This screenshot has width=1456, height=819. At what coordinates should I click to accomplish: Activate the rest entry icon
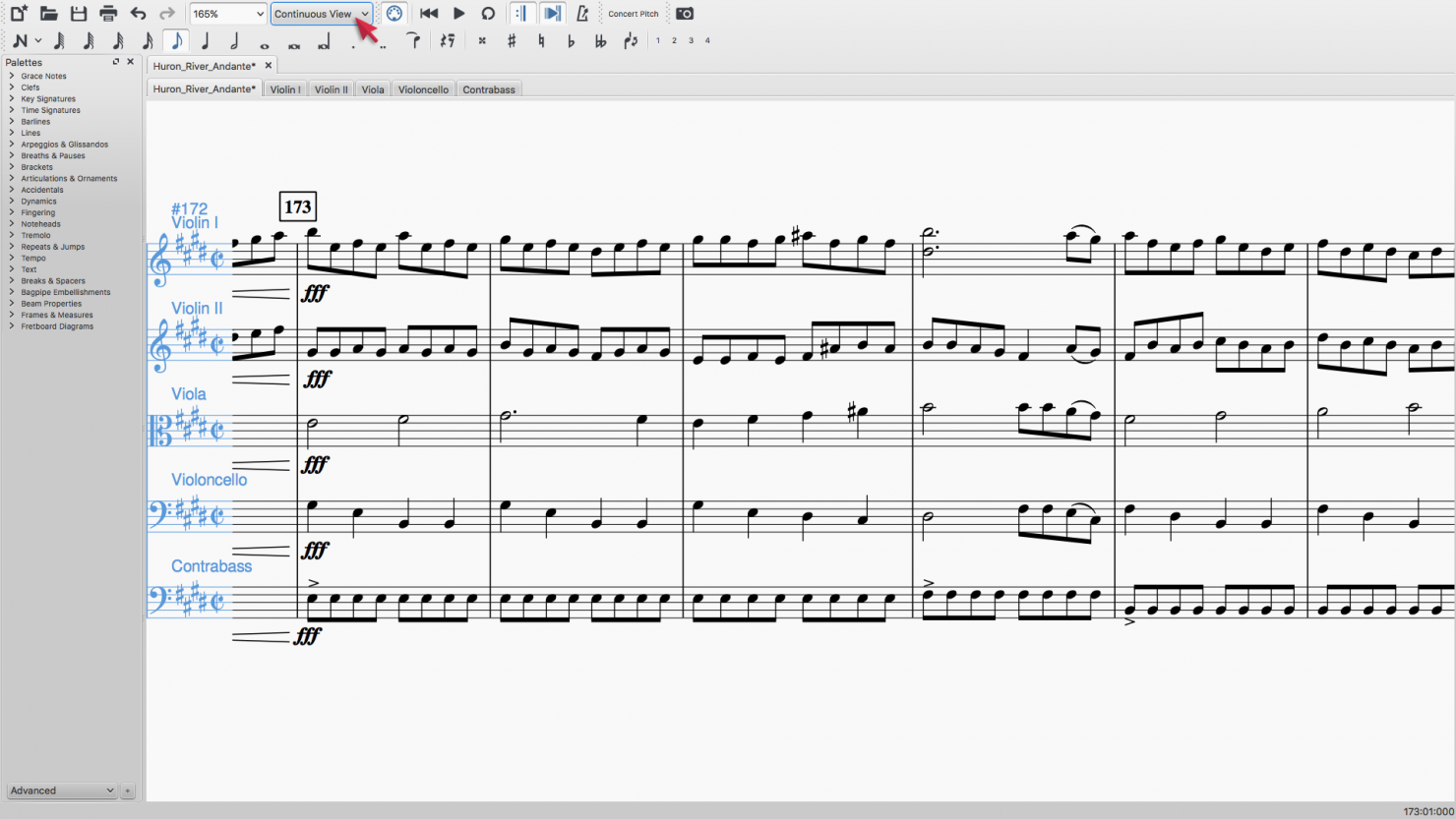click(x=447, y=40)
